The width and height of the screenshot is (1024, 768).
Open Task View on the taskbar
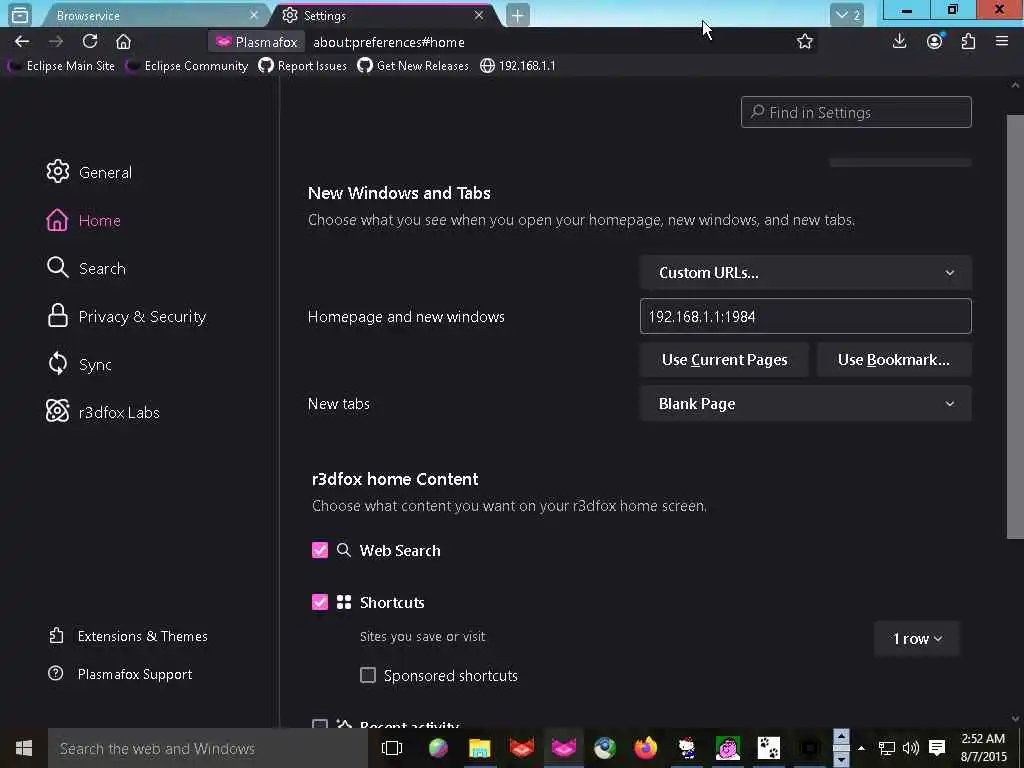click(392, 748)
